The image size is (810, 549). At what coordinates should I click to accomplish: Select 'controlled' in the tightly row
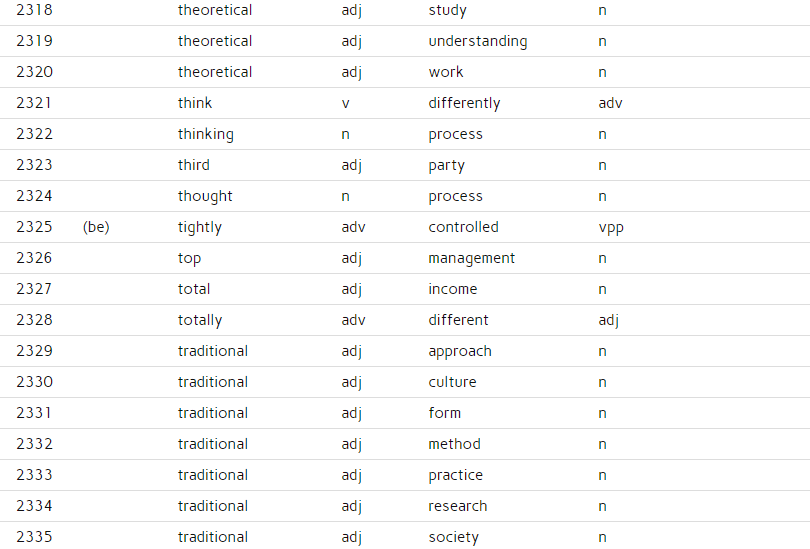coord(463,227)
